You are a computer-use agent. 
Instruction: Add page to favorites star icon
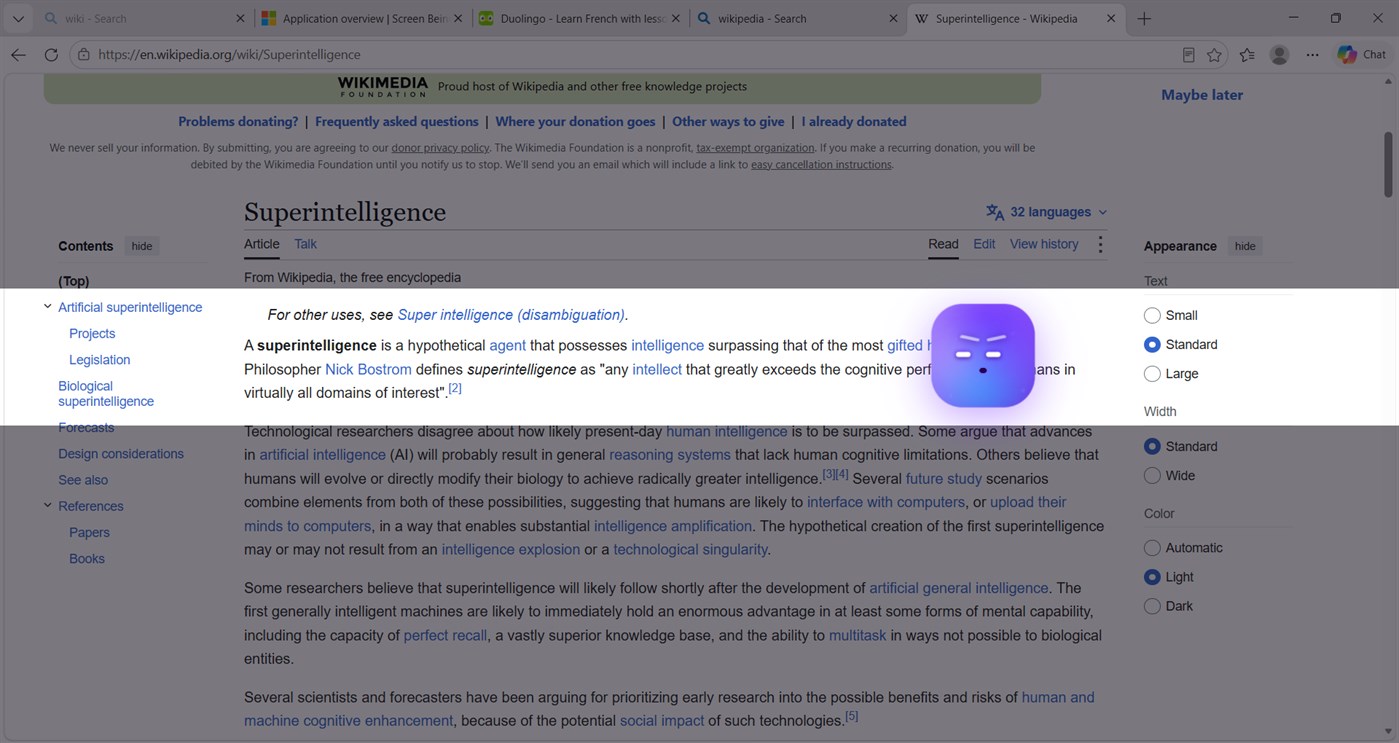point(1214,55)
